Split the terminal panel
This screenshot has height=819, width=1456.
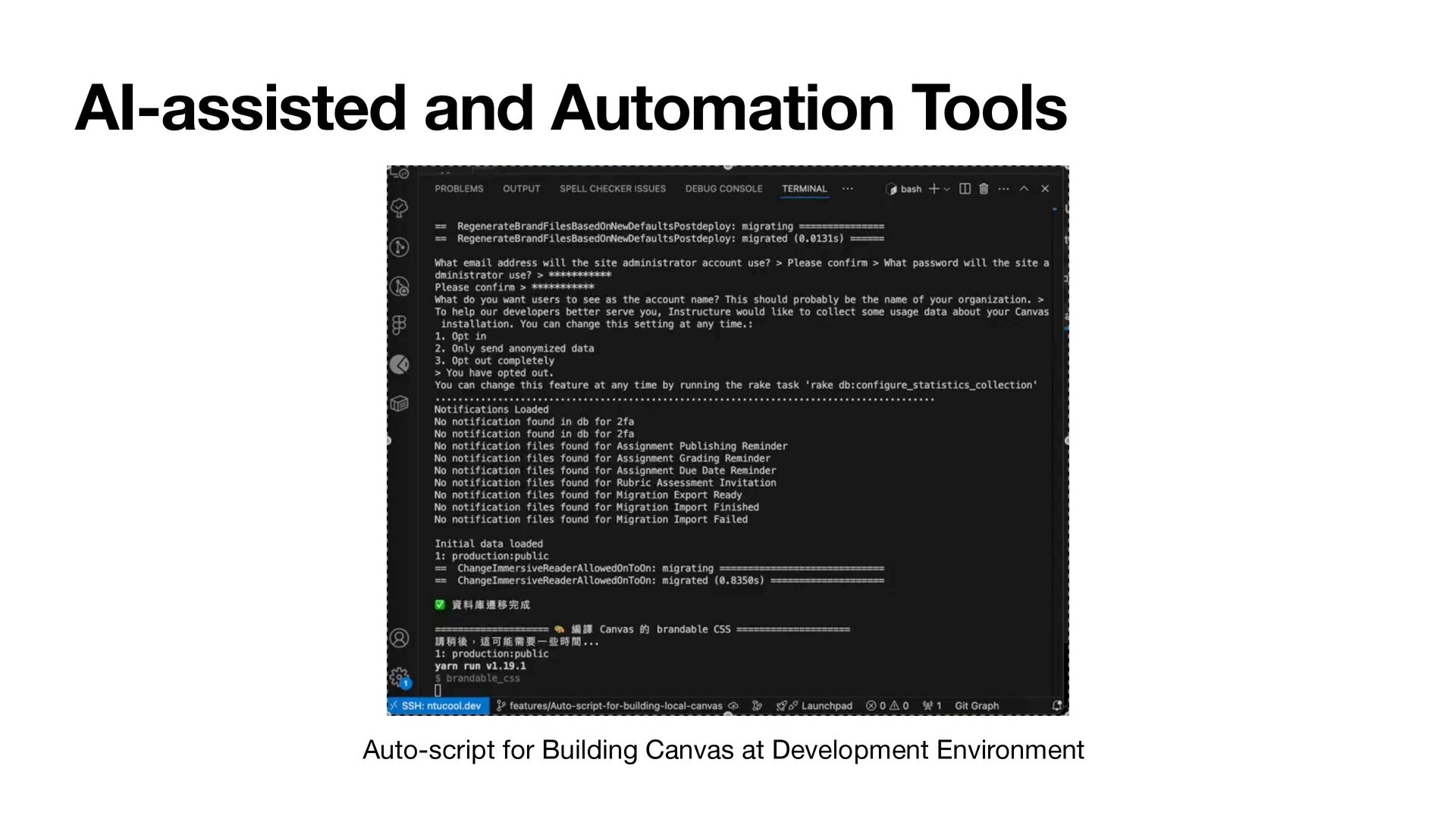tap(965, 189)
